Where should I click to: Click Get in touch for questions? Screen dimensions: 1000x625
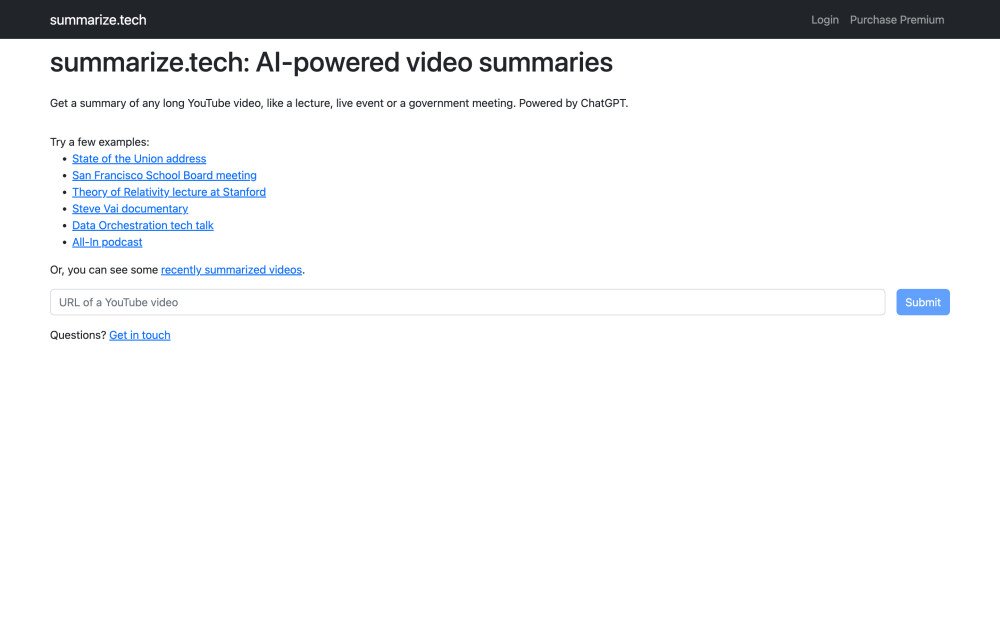tap(139, 335)
